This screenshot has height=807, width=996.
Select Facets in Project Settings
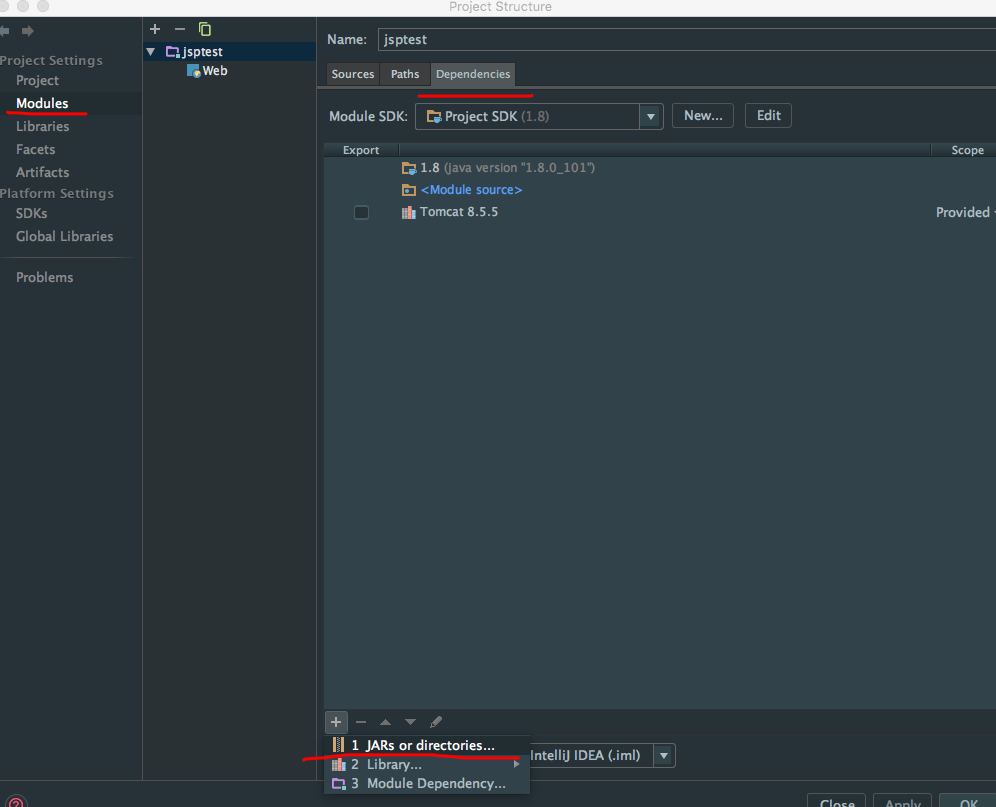[36, 149]
